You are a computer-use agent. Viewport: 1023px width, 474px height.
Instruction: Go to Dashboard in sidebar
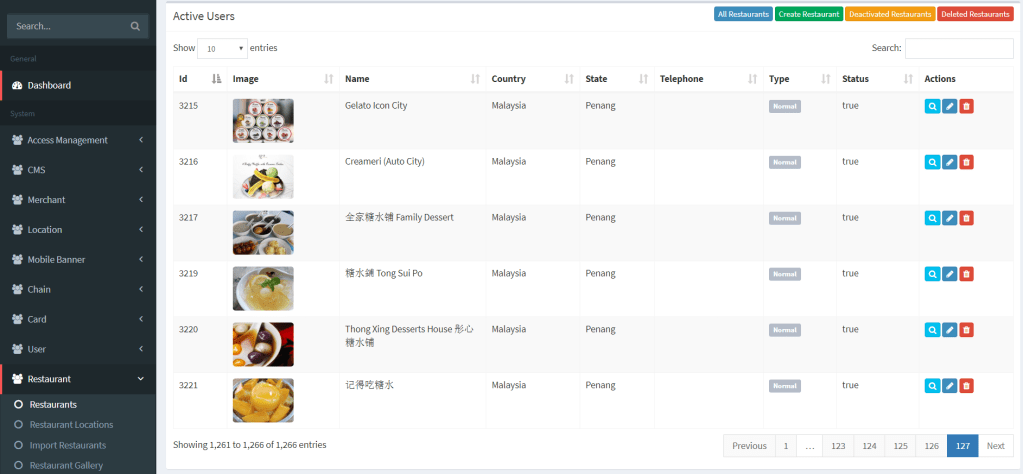coord(49,86)
